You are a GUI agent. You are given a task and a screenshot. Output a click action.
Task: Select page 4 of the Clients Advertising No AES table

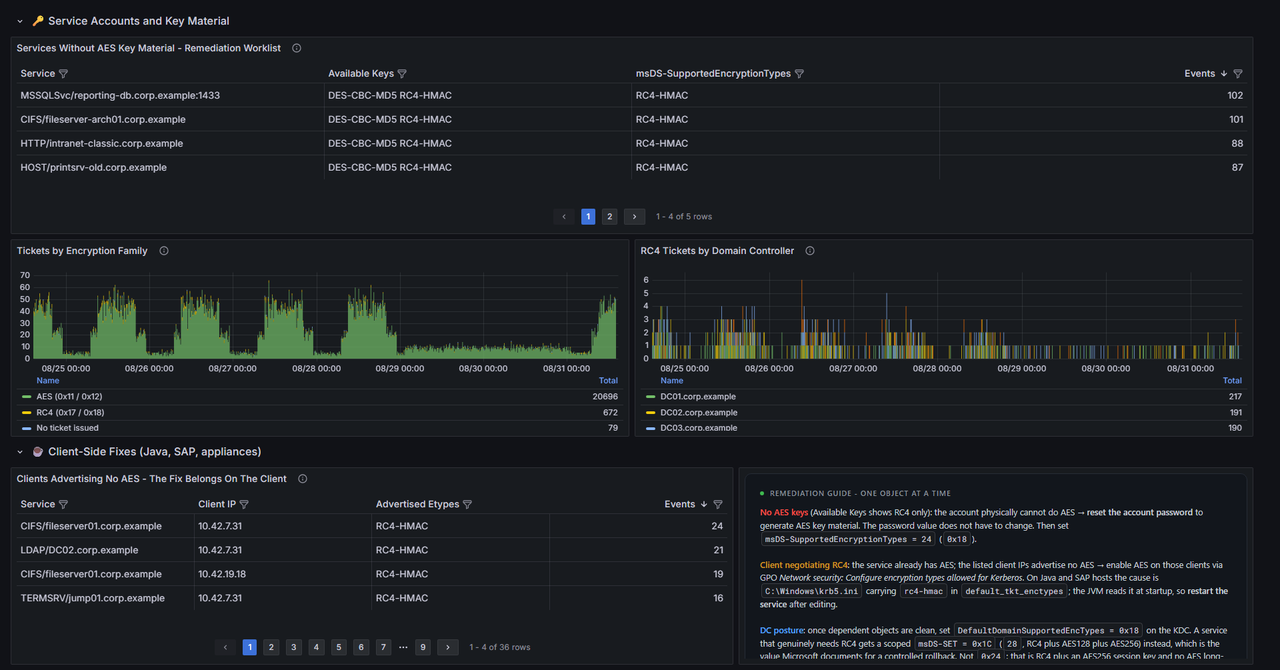tap(316, 647)
